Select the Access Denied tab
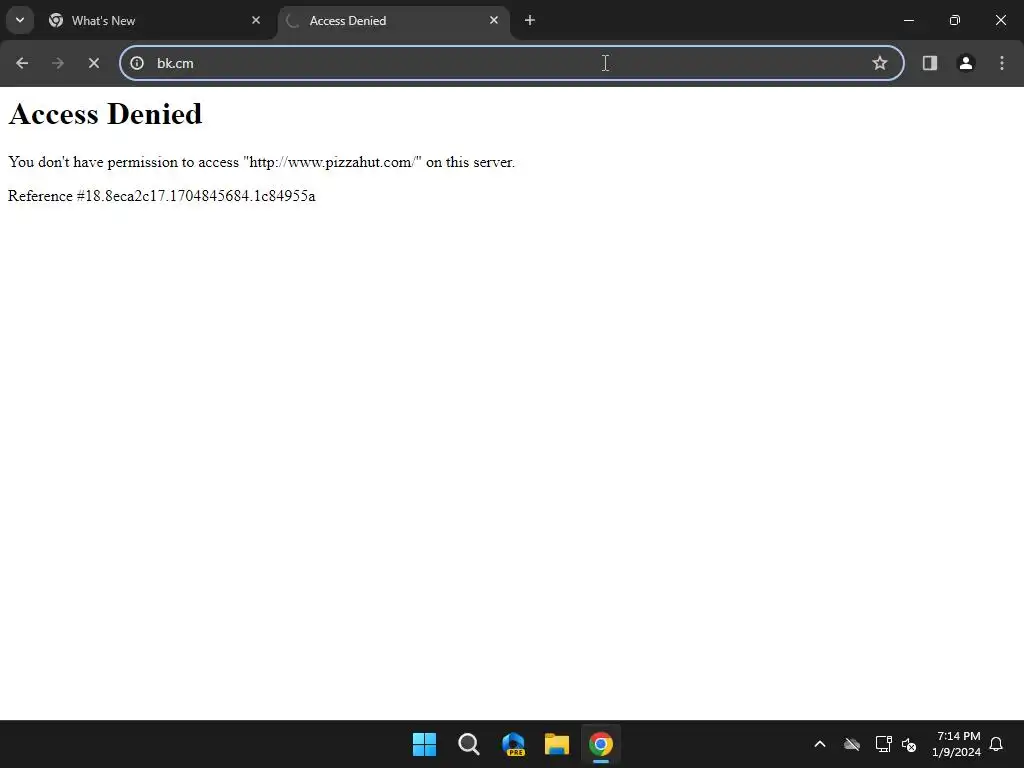 [394, 20]
